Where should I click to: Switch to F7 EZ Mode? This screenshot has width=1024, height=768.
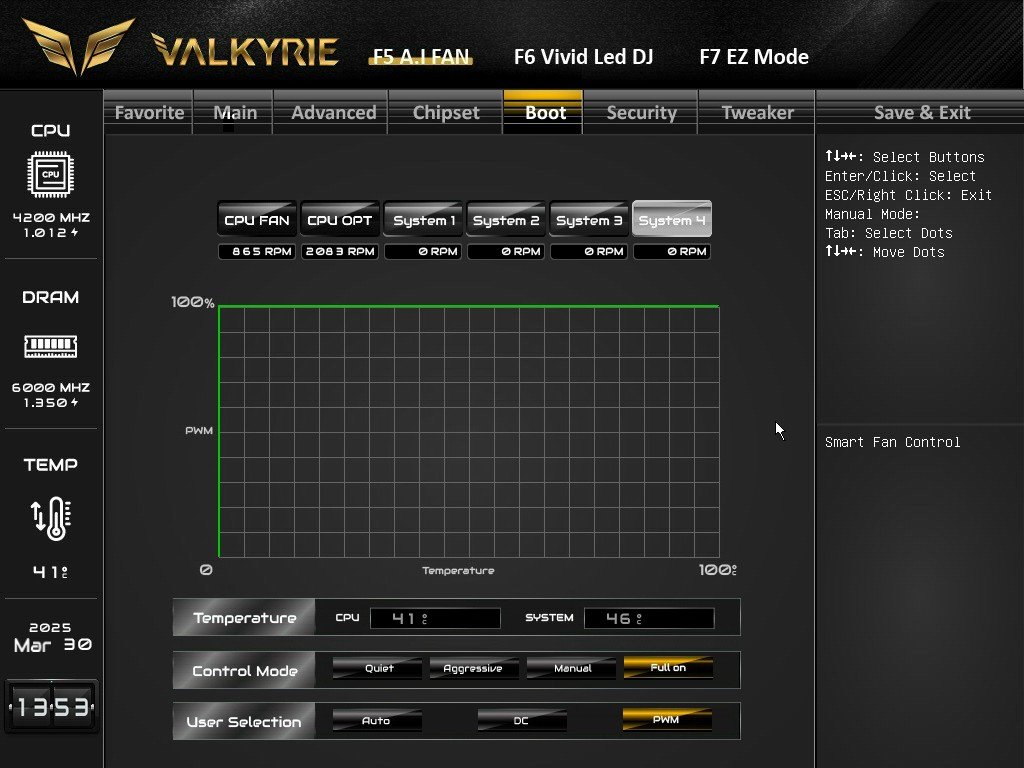tap(753, 57)
